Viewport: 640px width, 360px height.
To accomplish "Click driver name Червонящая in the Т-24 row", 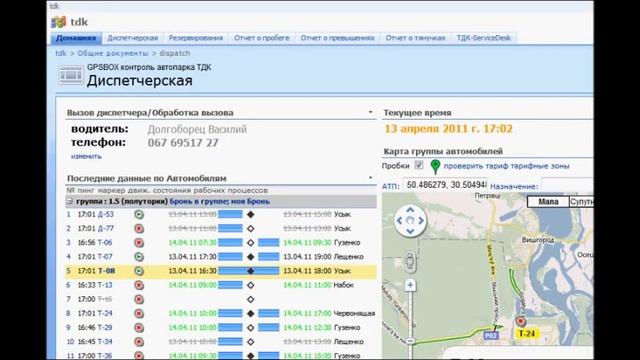I will 354,313.
